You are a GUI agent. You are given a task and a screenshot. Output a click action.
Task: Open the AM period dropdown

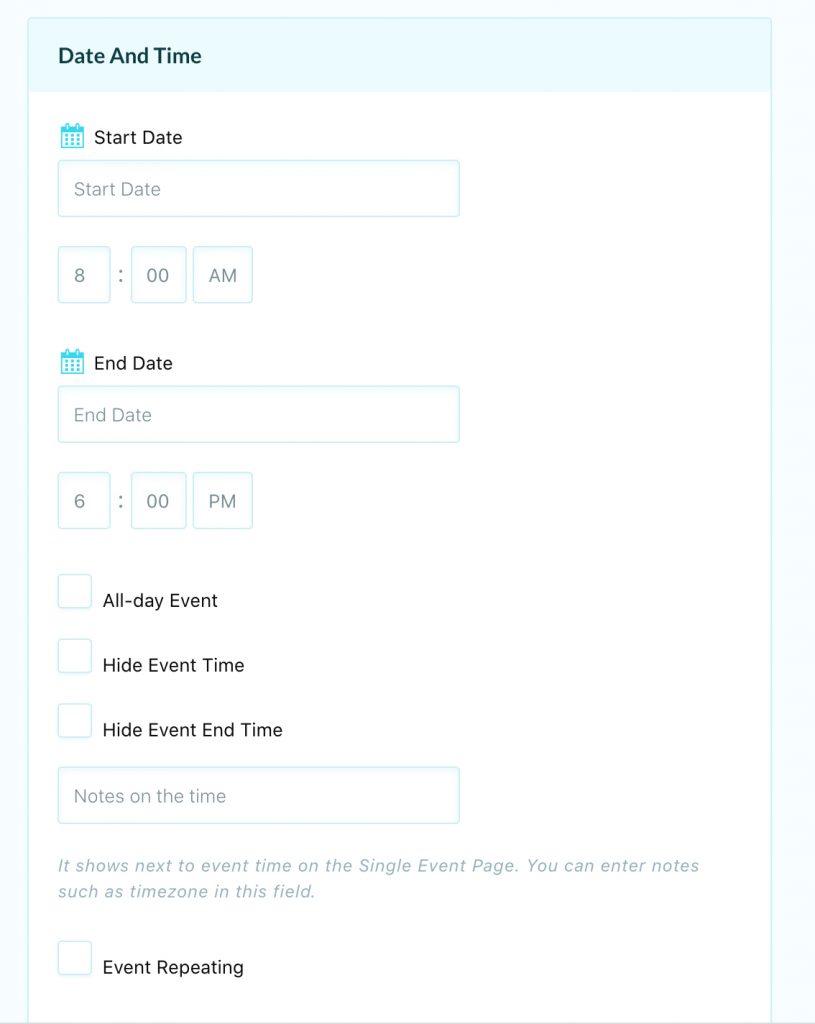pos(223,275)
